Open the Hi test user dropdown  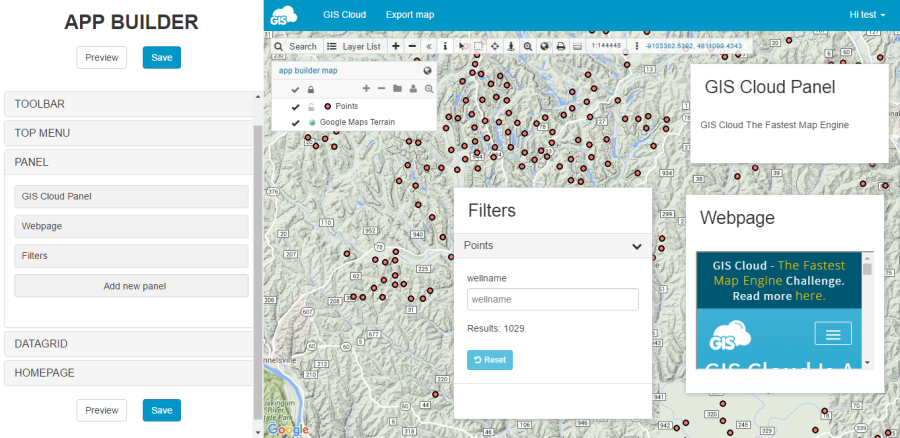(x=867, y=15)
